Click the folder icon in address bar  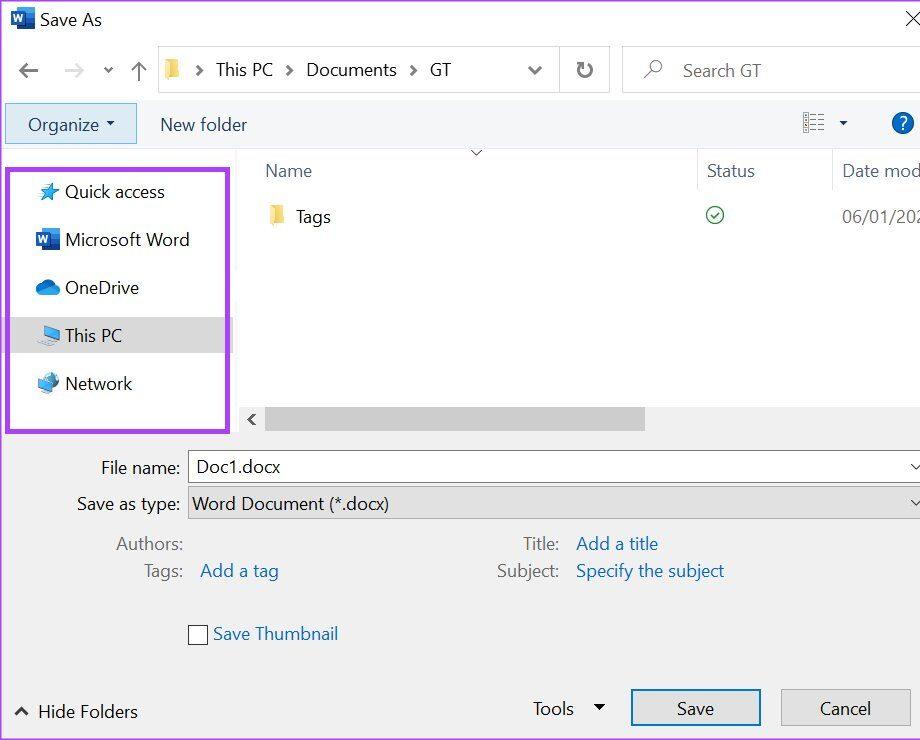(172, 69)
